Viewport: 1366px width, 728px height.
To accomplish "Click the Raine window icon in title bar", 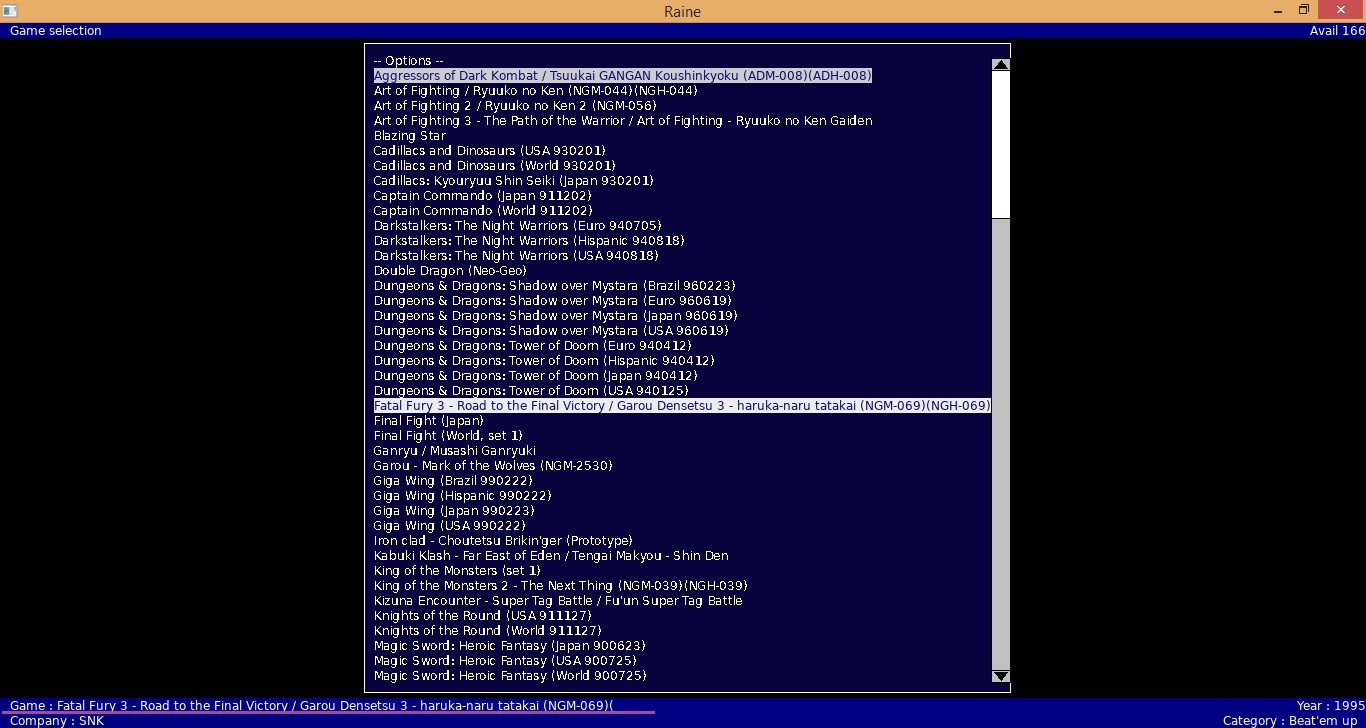I will (x=9, y=10).
